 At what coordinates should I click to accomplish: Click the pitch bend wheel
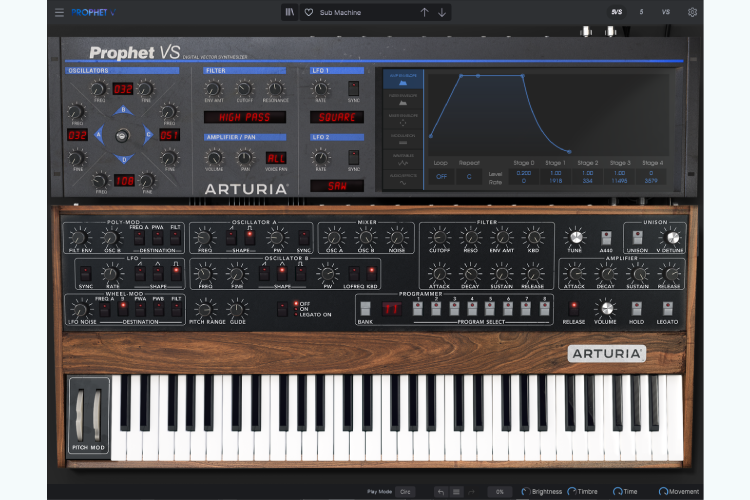[x=79, y=414]
